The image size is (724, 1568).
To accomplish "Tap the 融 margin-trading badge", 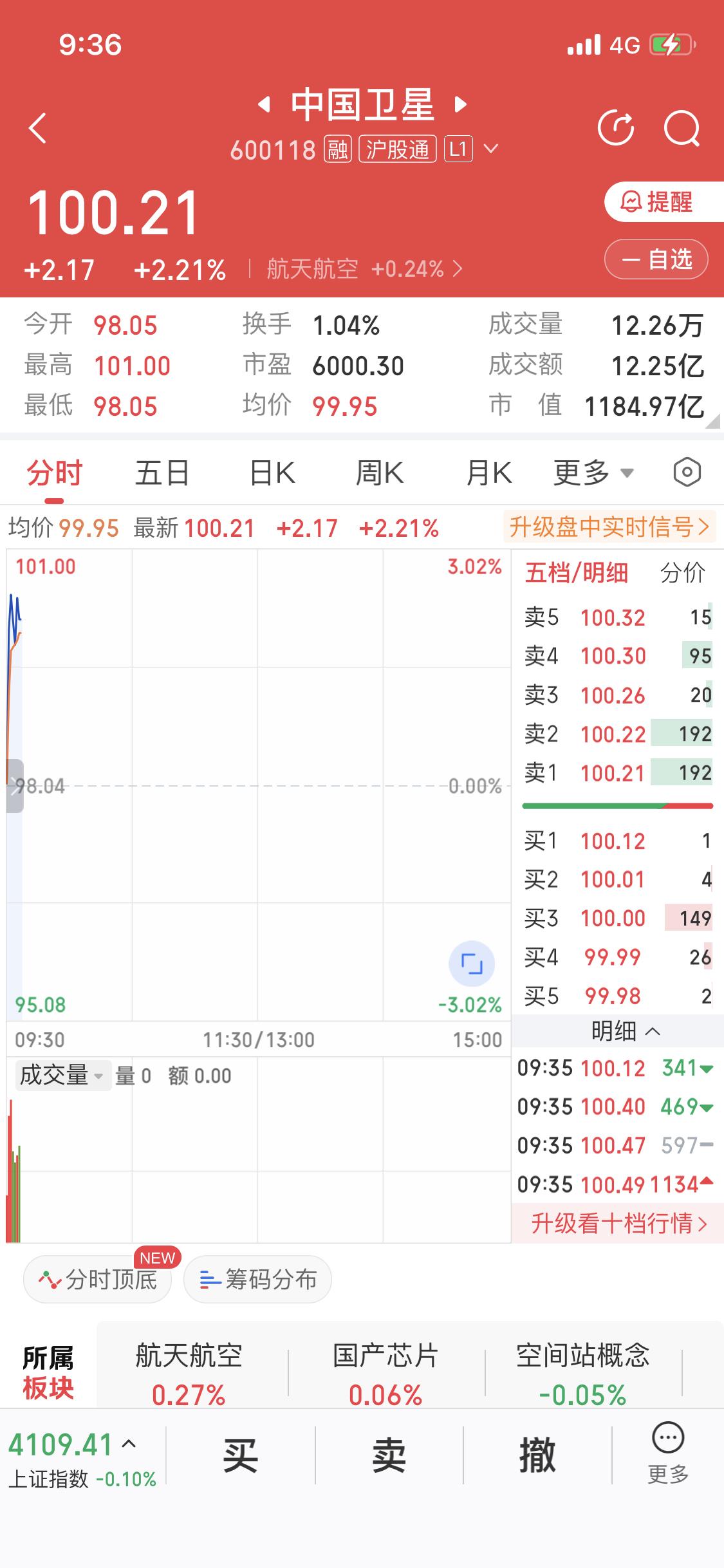I will tap(337, 149).
